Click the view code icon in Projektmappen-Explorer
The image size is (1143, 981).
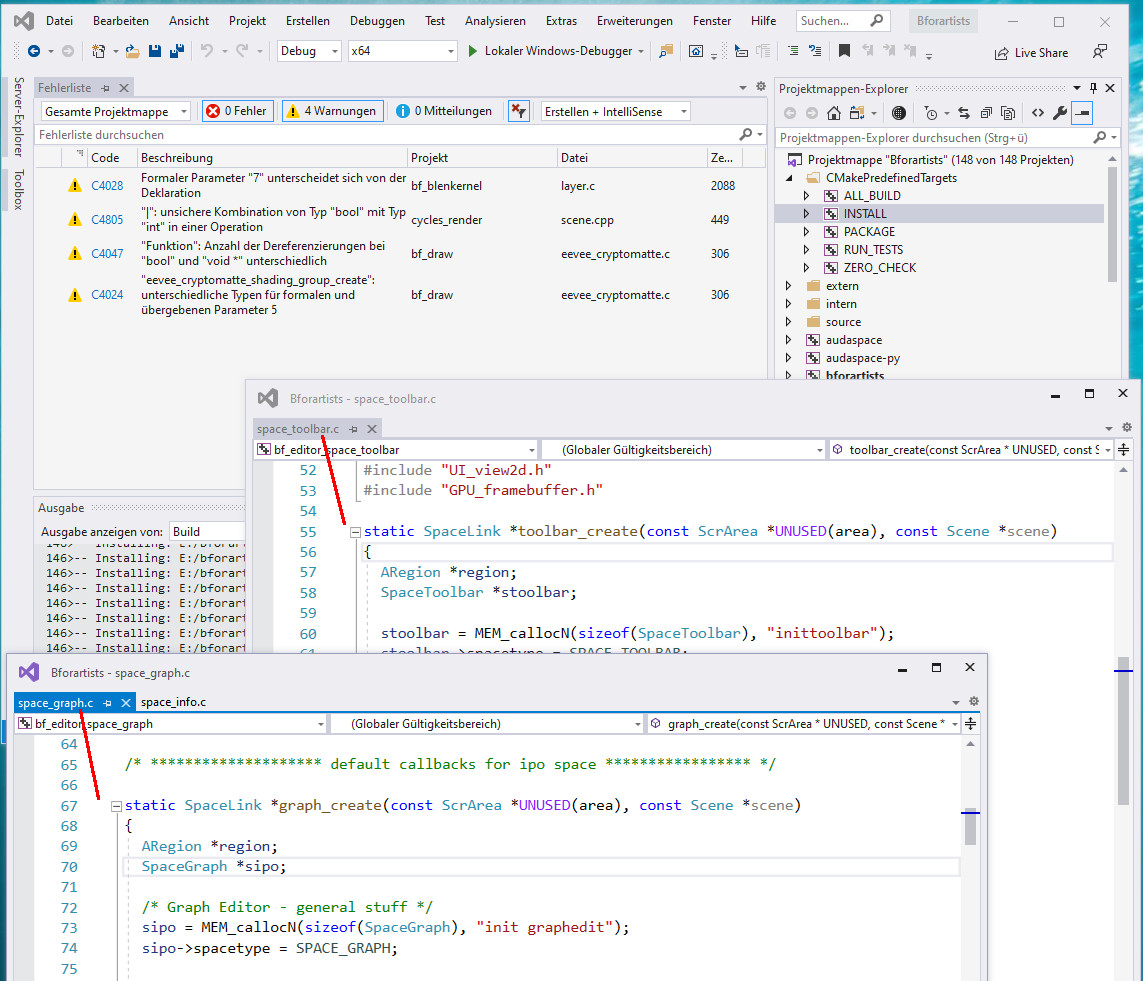pos(1037,113)
